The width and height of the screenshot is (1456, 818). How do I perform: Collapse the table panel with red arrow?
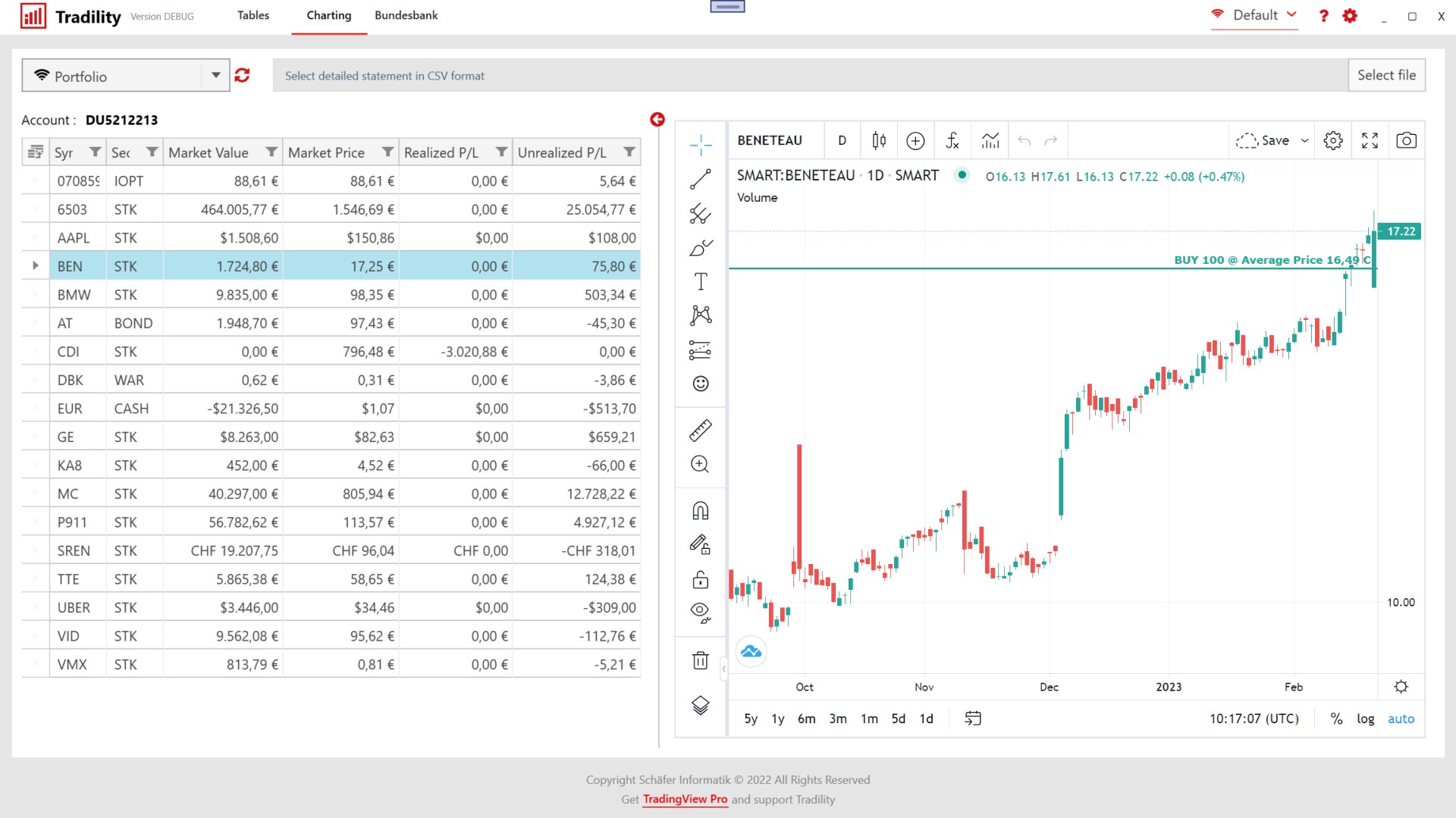pos(657,119)
